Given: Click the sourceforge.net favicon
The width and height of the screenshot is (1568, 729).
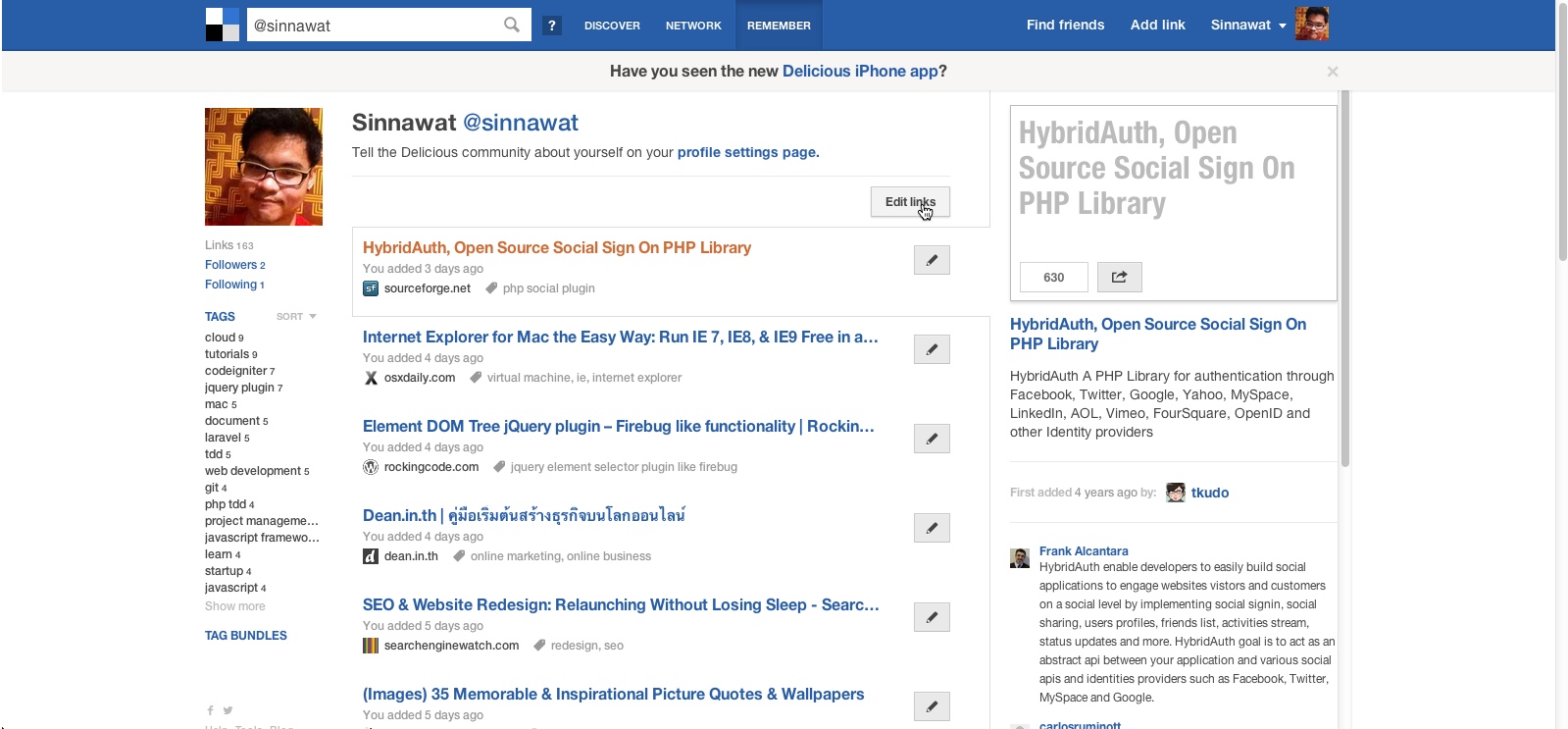Looking at the screenshot, I should 371,288.
